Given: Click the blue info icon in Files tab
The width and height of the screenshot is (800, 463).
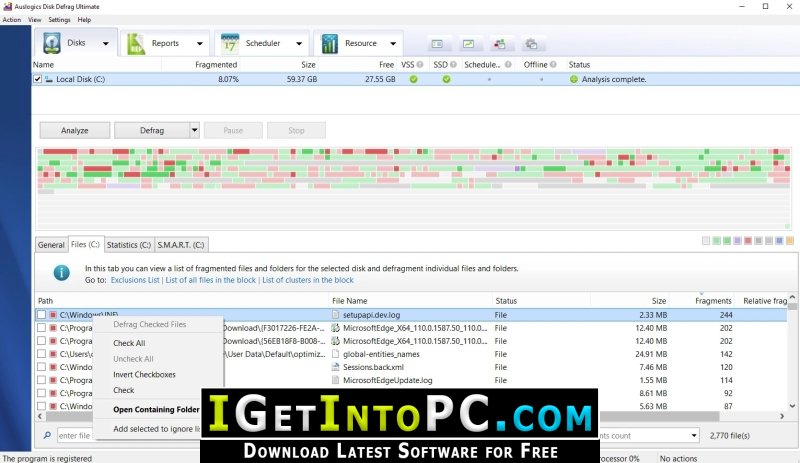Looking at the screenshot, I should [x=62, y=273].
